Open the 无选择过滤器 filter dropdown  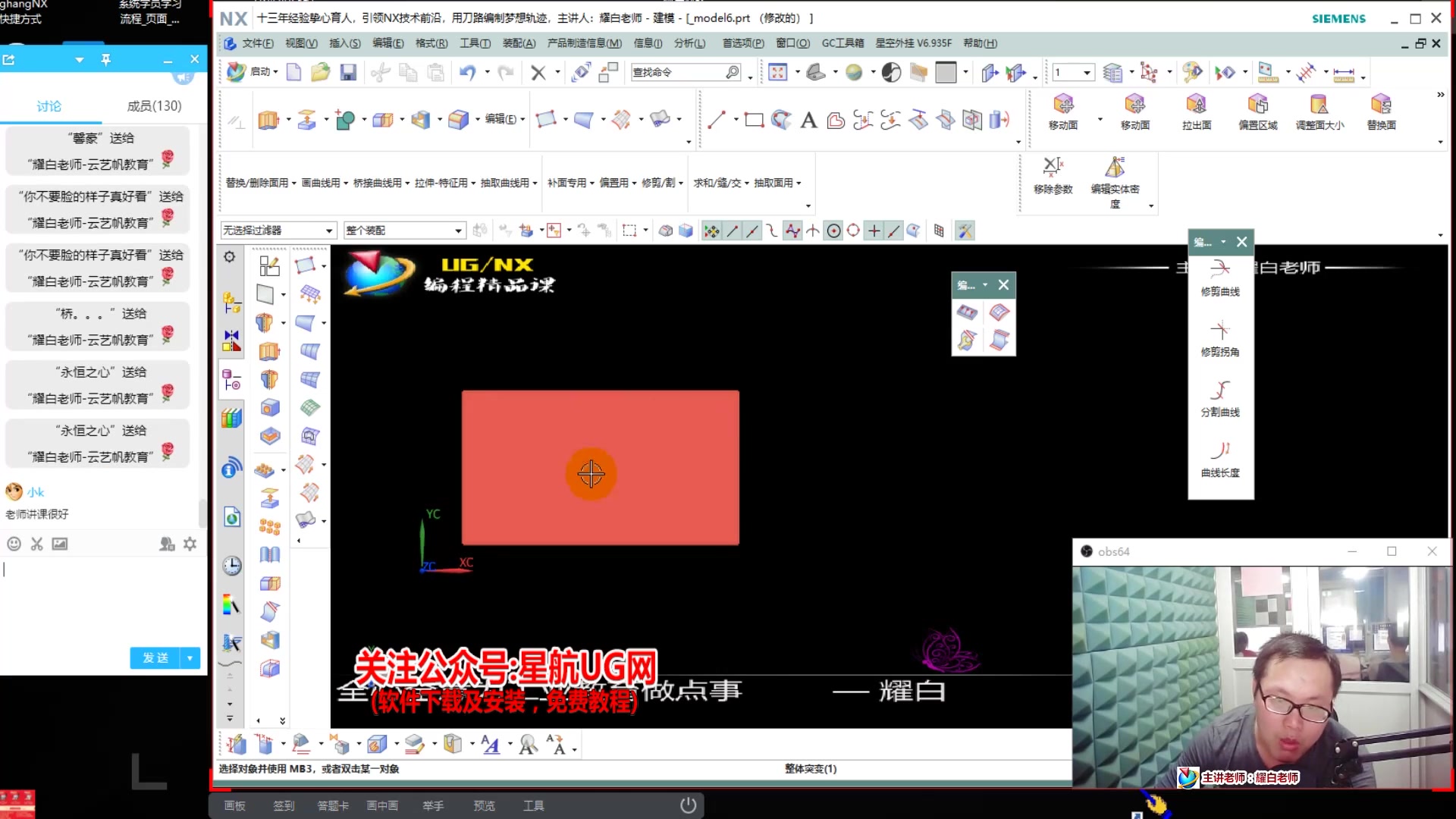point(329,230)
